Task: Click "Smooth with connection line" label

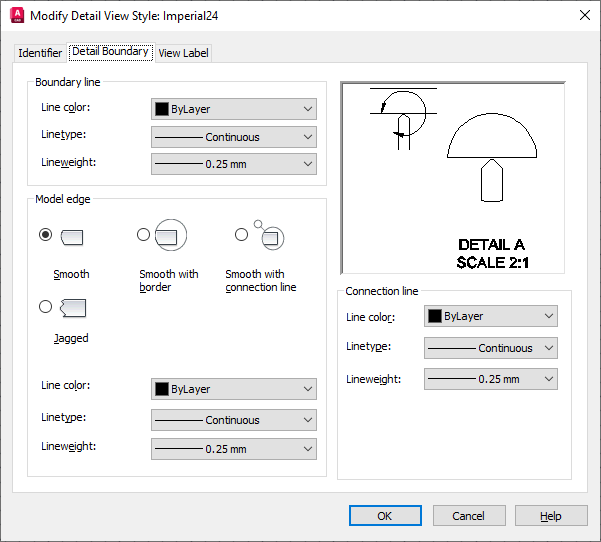Action: (x=261, y=281)
